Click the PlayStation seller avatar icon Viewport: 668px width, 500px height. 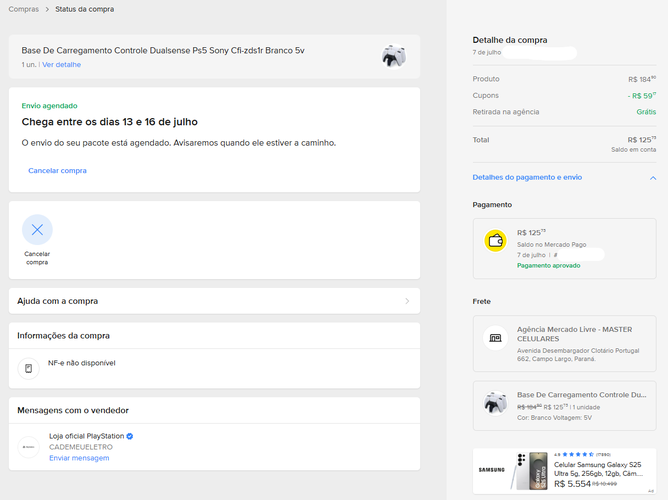point(29,447)
